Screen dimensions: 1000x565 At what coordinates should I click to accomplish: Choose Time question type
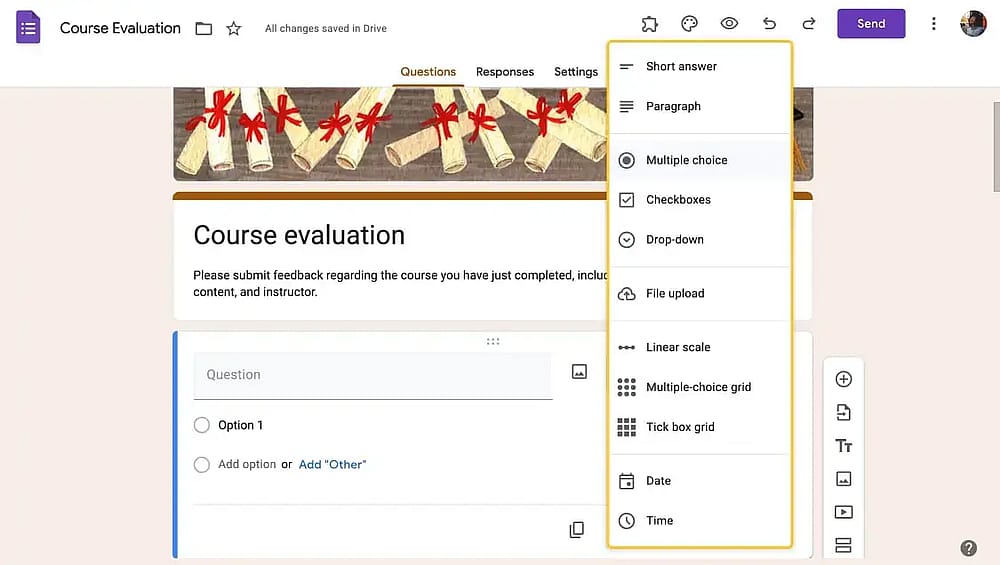(700, 520)
